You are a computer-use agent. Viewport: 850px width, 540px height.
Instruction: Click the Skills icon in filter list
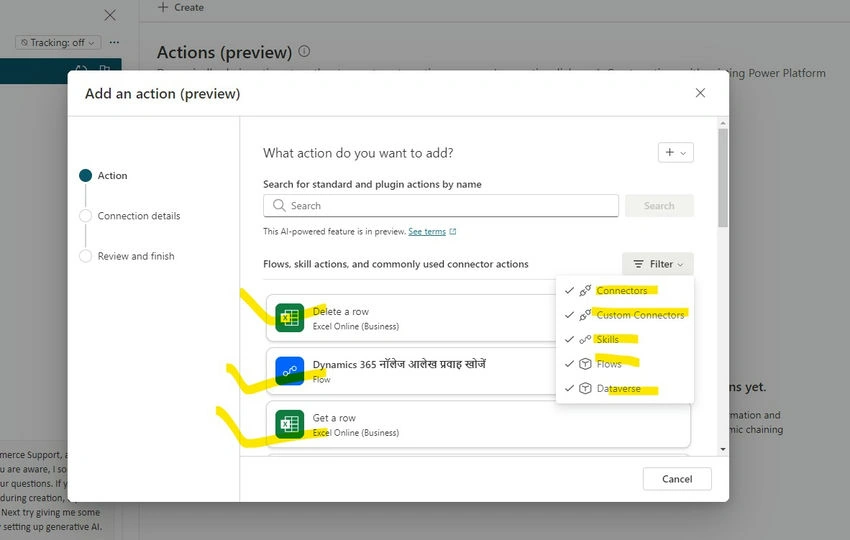coord(585,339)
